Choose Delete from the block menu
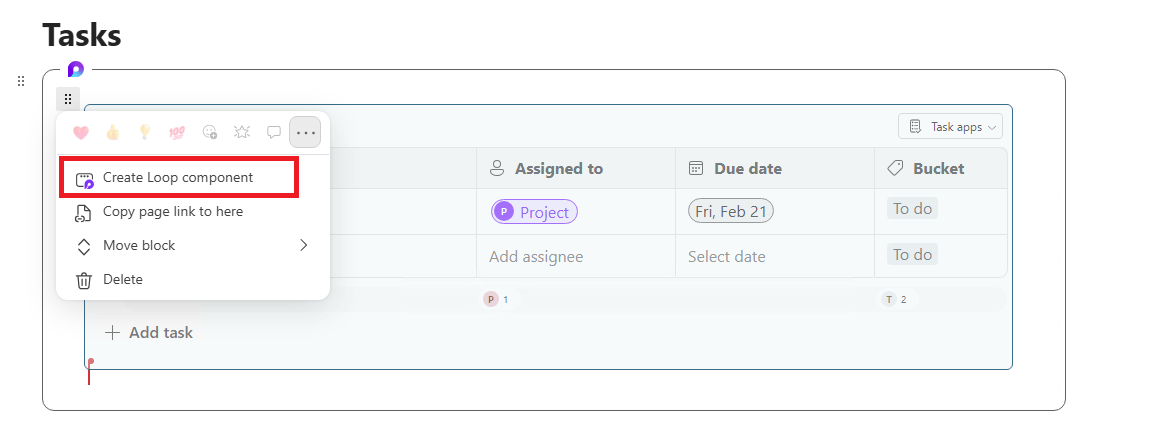The width and height of the screenshot is (1162, 430). (x=122, y=280)
